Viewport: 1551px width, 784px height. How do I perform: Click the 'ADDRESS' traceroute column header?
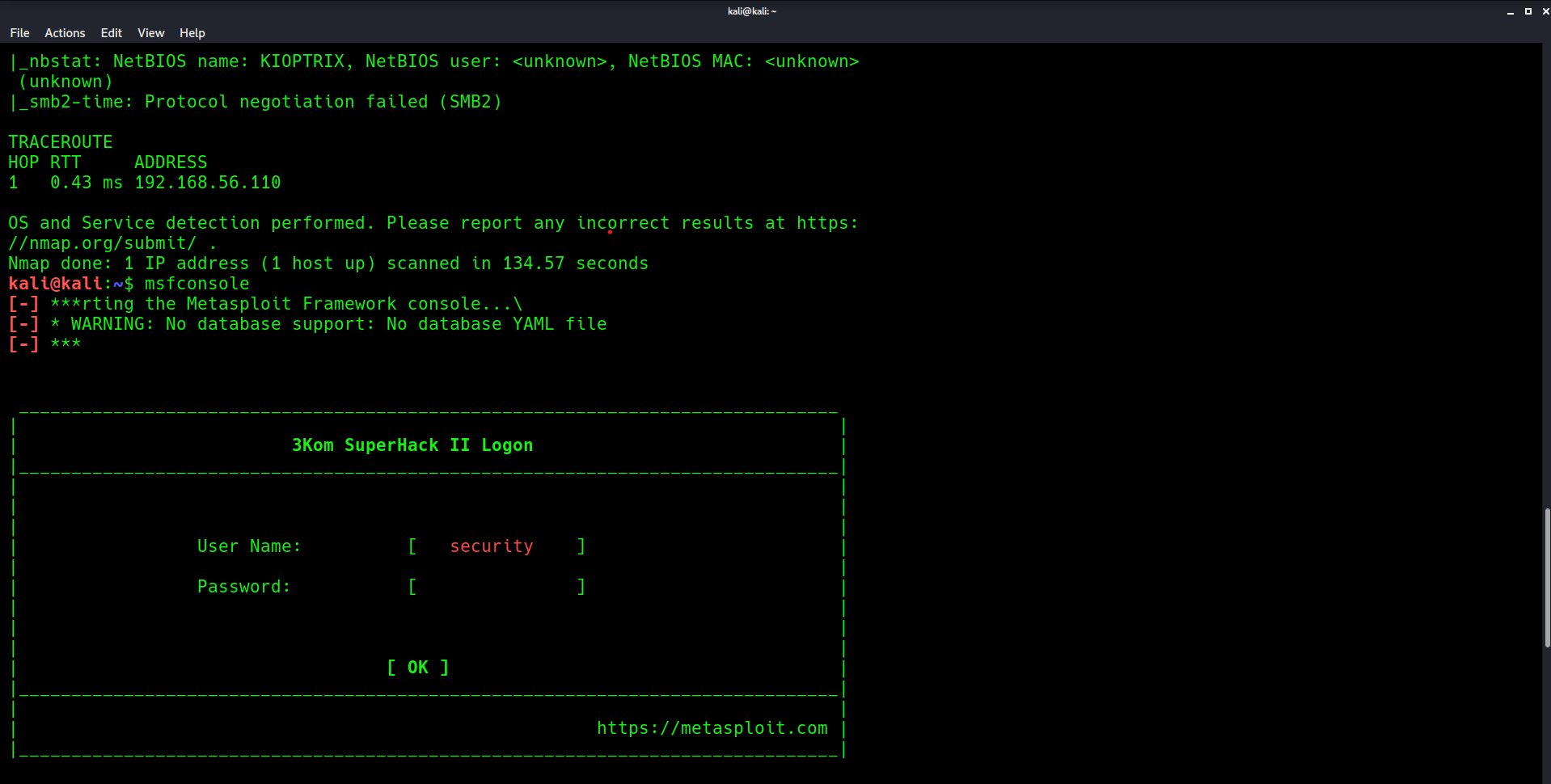(x=171, y=162)
